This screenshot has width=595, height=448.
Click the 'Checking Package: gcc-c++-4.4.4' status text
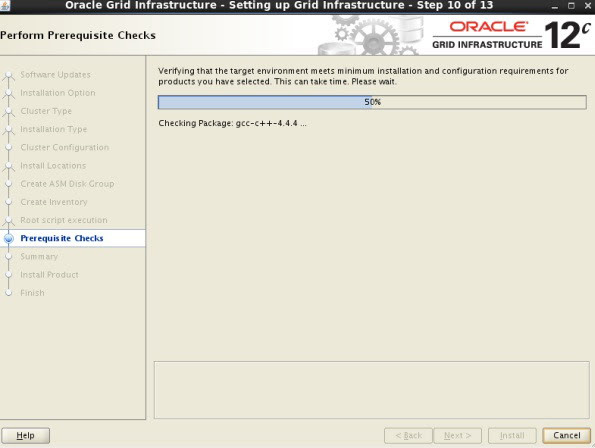[232, 123]
